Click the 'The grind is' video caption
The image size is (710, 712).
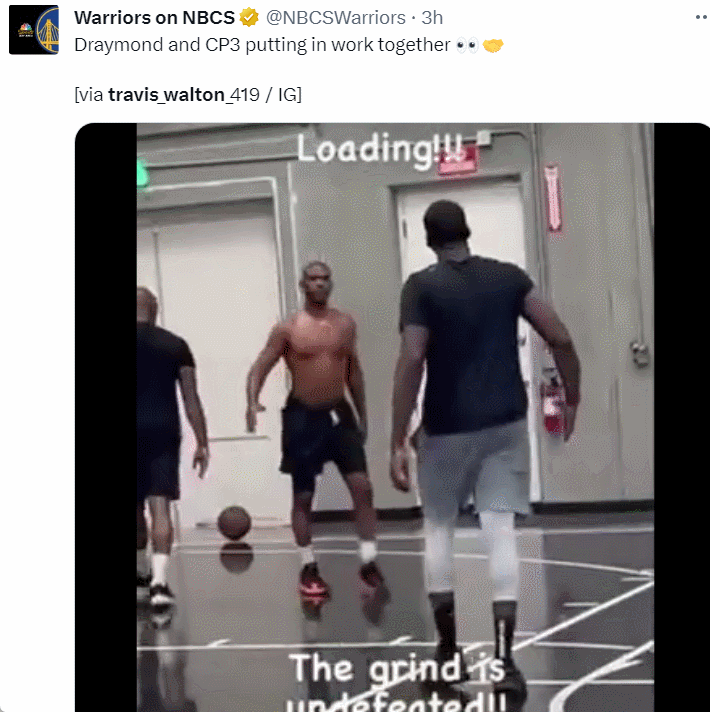coord(397,668)
